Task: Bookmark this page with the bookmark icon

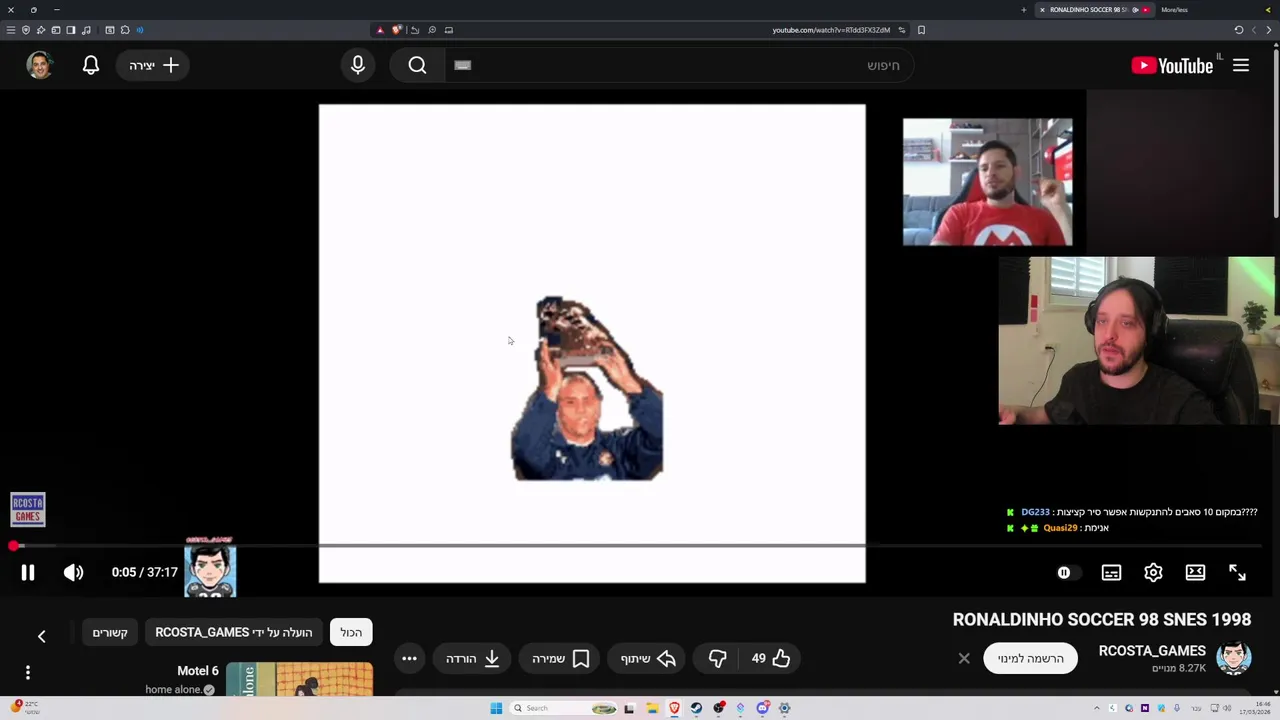Action: tap(921, 30)
